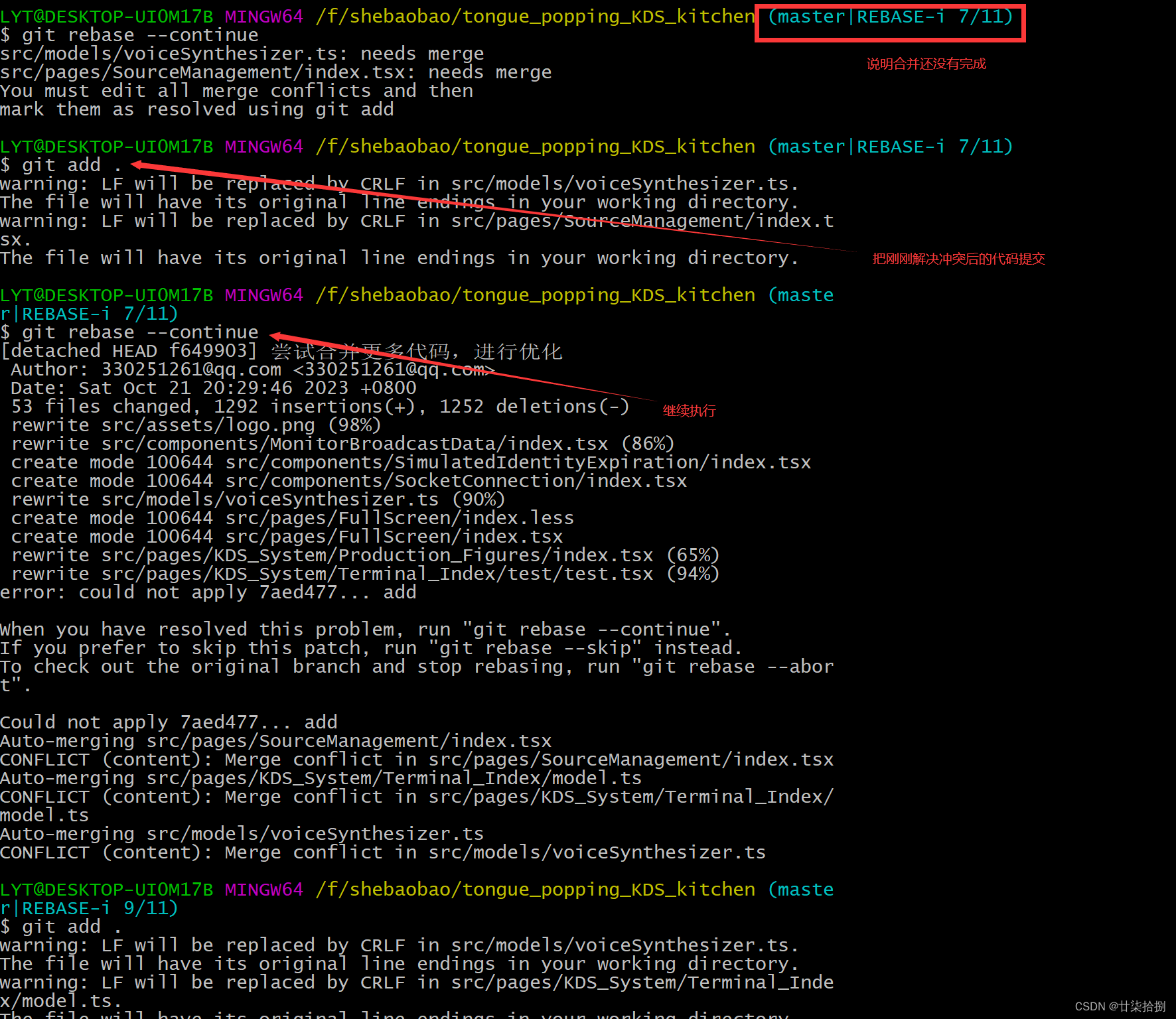Click the CONFLICT line for 'src/models/voiceSynthesizer.ts'
The height and width of the screenshot is (1019, 1176).
coord(383,852)
